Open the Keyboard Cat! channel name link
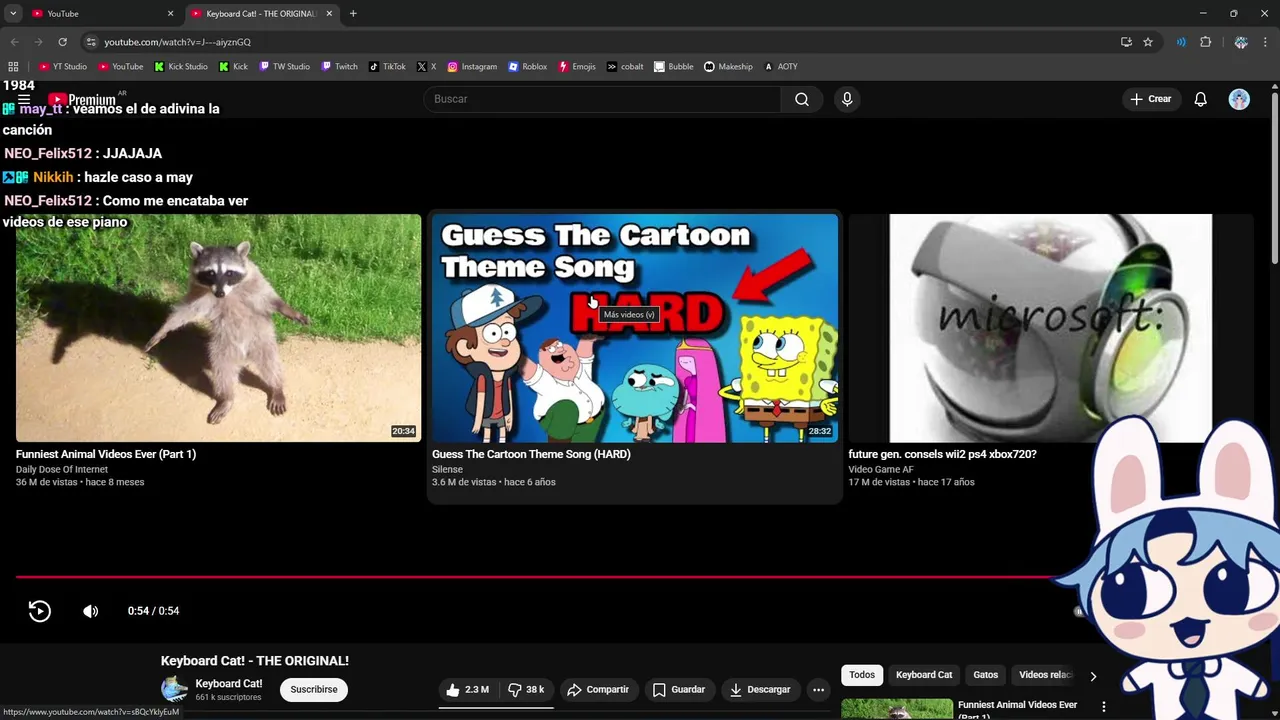This screenshot has height=720, width=1280. pos(229,684)
